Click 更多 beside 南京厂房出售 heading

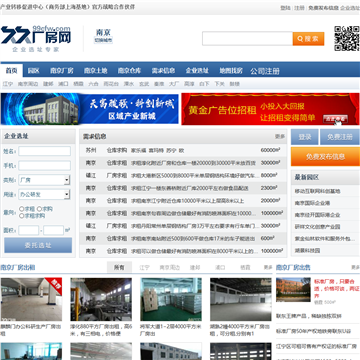(x=355, y=267)
